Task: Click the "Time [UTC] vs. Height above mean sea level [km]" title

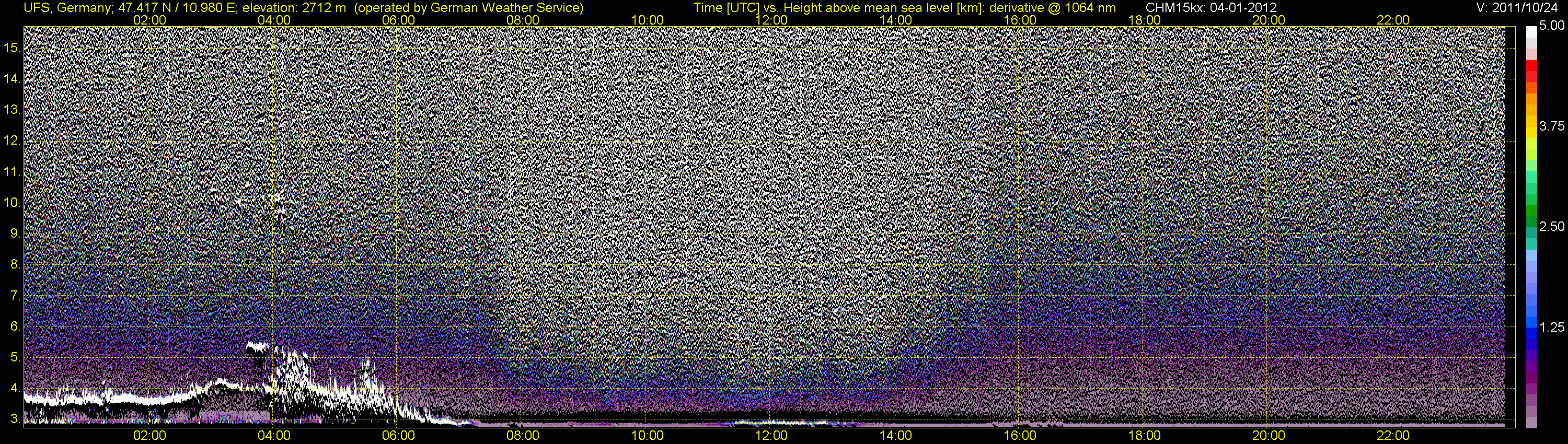Action: pyautogui.click(x=839, y=7)
